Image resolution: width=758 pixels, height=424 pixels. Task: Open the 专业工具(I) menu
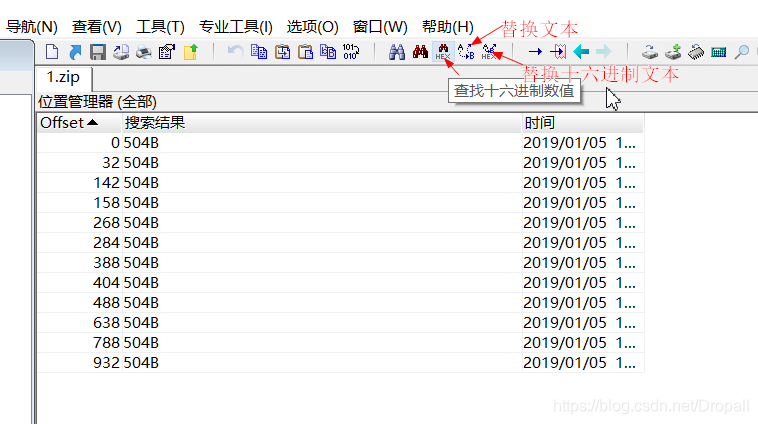[236, 27]
